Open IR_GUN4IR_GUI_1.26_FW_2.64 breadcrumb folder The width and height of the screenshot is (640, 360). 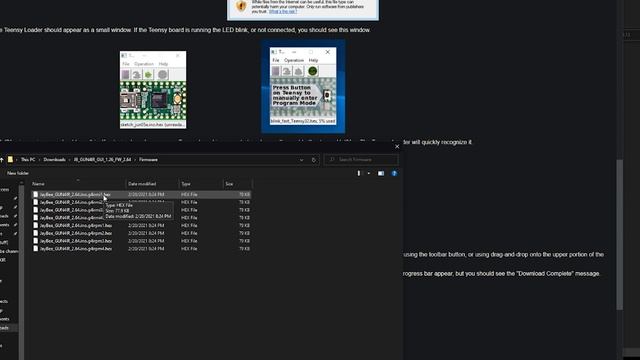click(102, 160)
